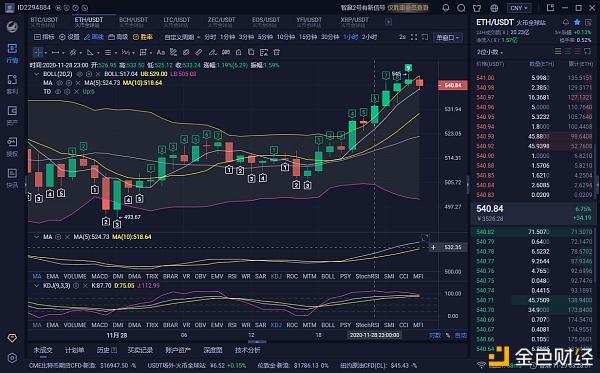Open the skin shirt icon
The width and height of the screenshot is (600, 373).
[477, 8]
